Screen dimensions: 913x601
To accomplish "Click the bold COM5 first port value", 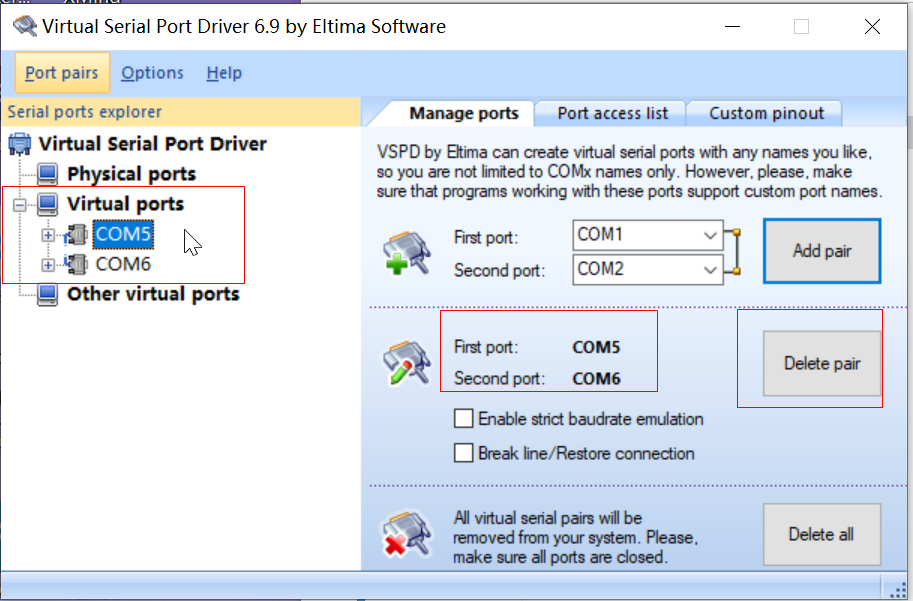I will 596,347.
